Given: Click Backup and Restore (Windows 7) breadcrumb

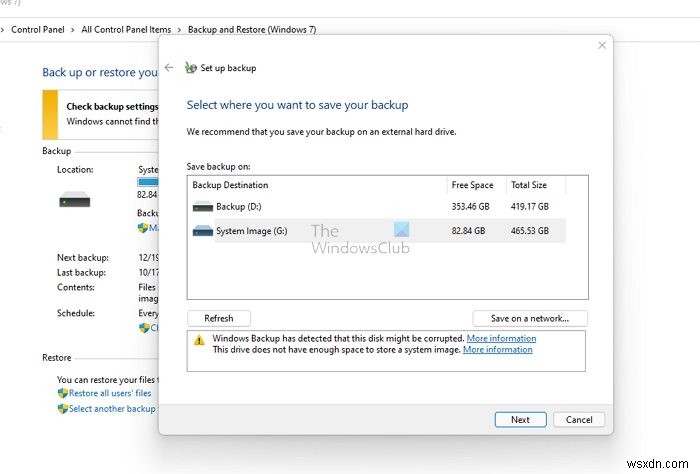Looking at the screenshot, I should click(x=252, y=29).
